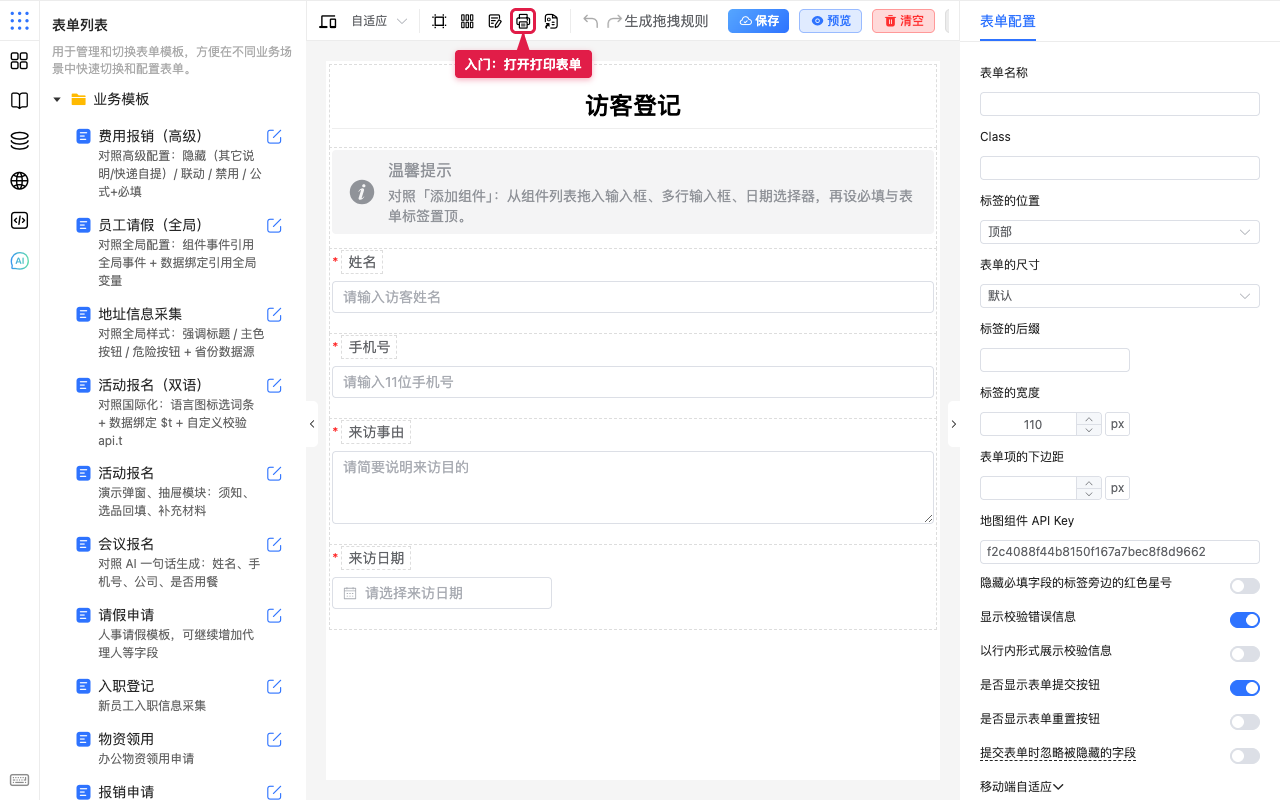This screenshot has width=1280, height=800.
Task: Toggle 隐藏必填字段的标签旁边的红色星号 switch
Action: pyautogui.click(x=1244, y=586)
